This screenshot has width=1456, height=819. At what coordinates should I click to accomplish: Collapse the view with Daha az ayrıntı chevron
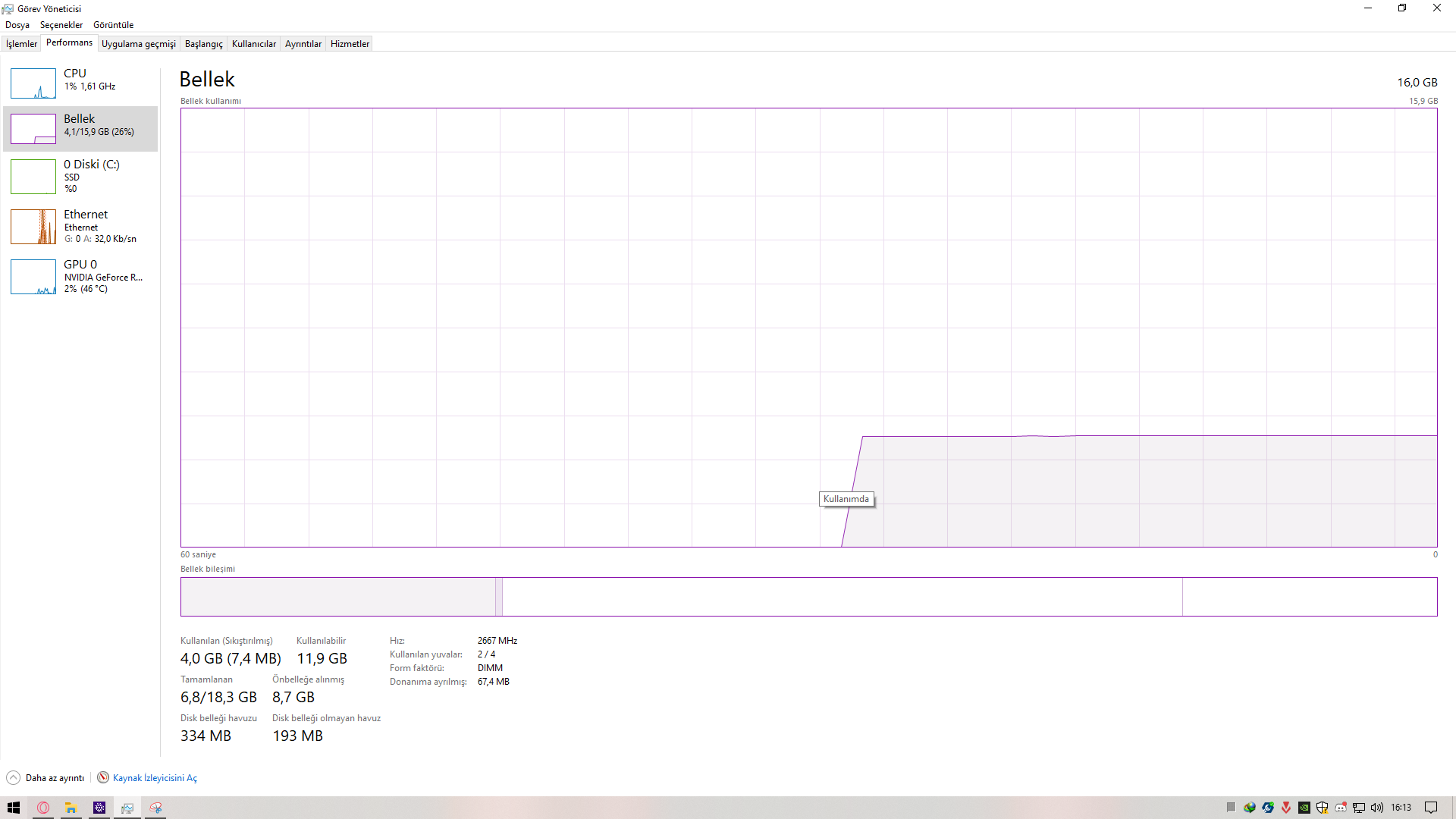click(14, 777)
